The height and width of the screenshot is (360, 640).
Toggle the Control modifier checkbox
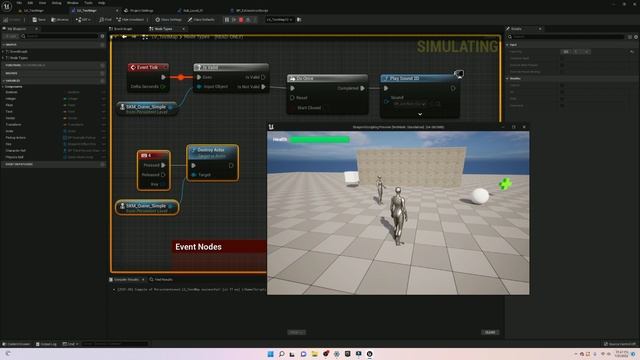(x=562, y=85)
